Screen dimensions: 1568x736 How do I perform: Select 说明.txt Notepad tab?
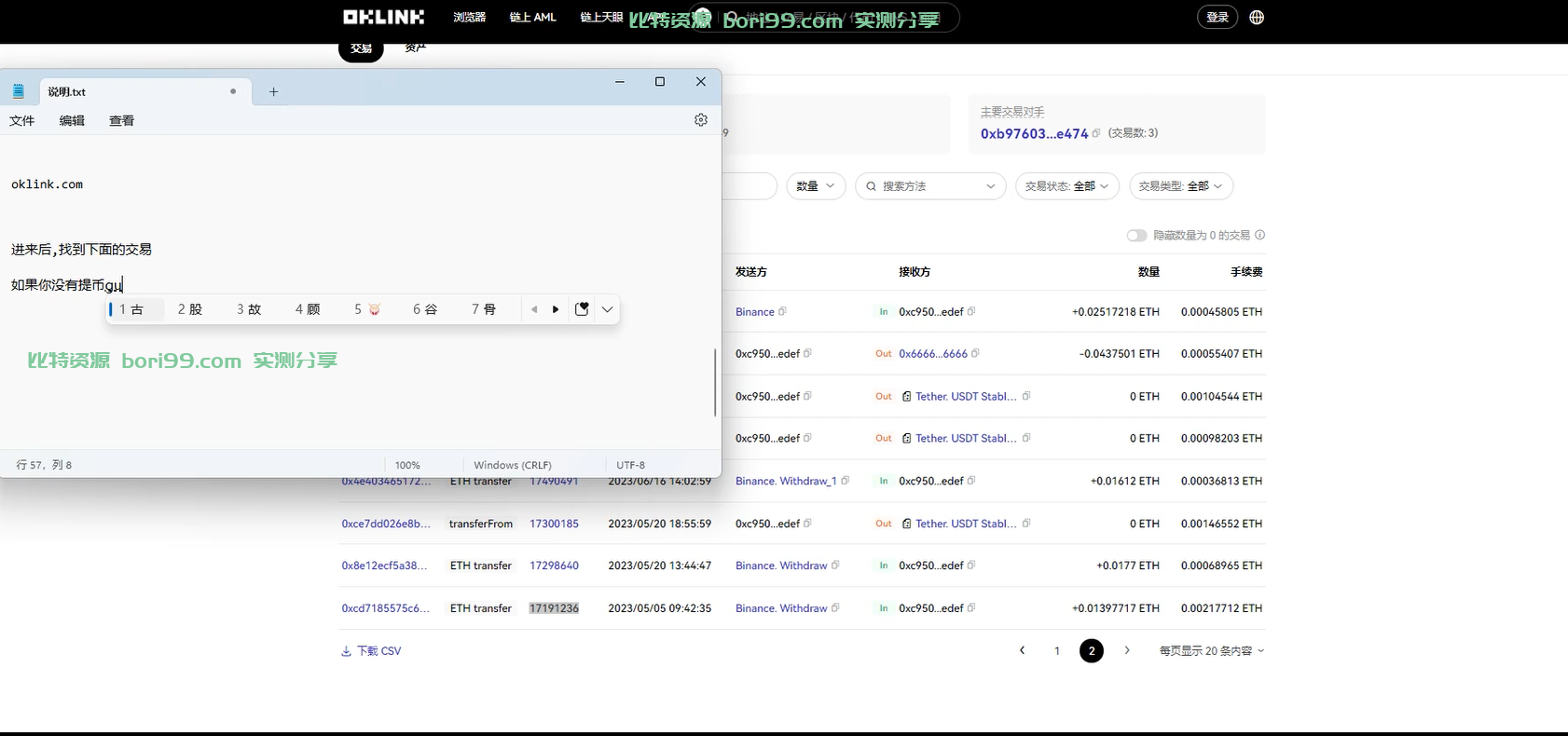[144, 91]
